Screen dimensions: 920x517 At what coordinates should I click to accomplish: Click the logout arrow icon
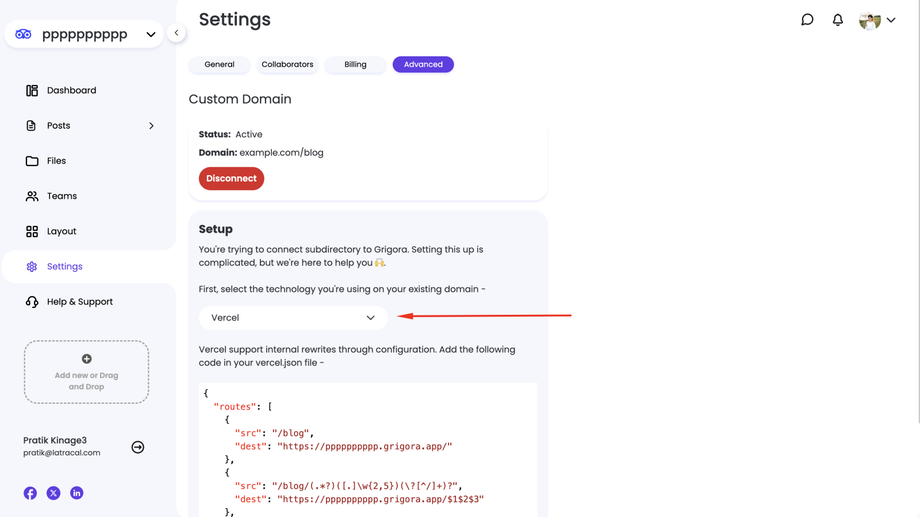coord(138,447)
